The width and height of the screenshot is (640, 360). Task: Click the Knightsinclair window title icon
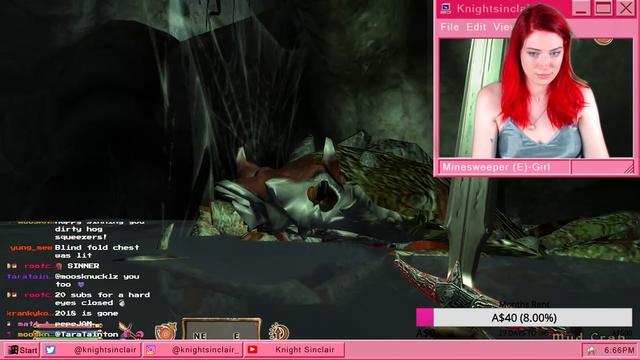(x=446, y=8)
